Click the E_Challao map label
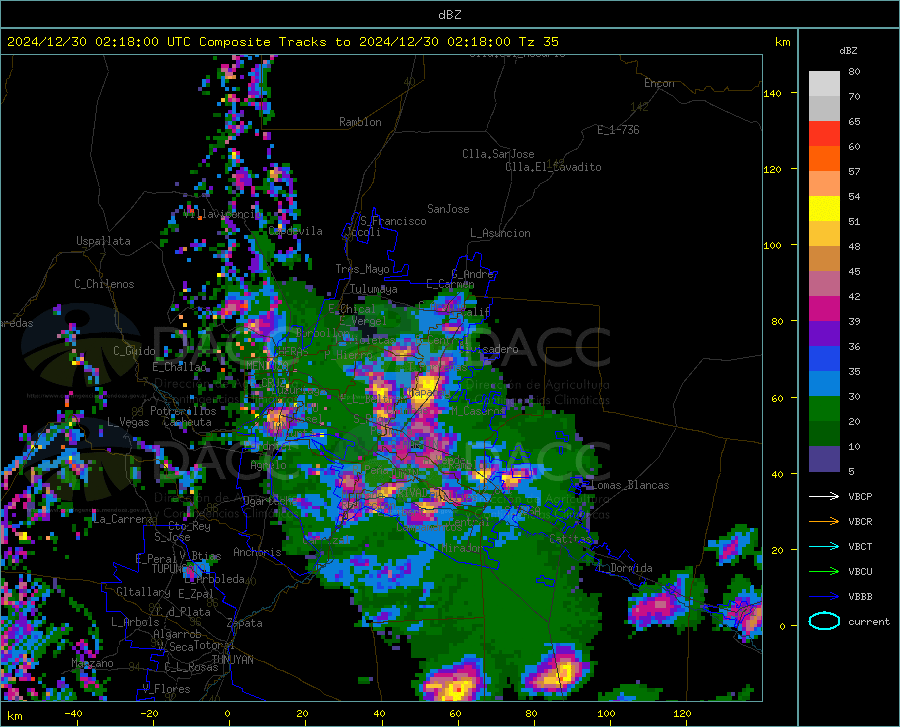This screenshot has height=727, width=900. click(179, 367)
